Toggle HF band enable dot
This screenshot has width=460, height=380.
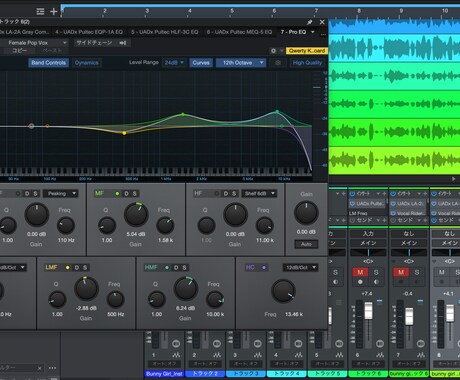tap(217, 193)
